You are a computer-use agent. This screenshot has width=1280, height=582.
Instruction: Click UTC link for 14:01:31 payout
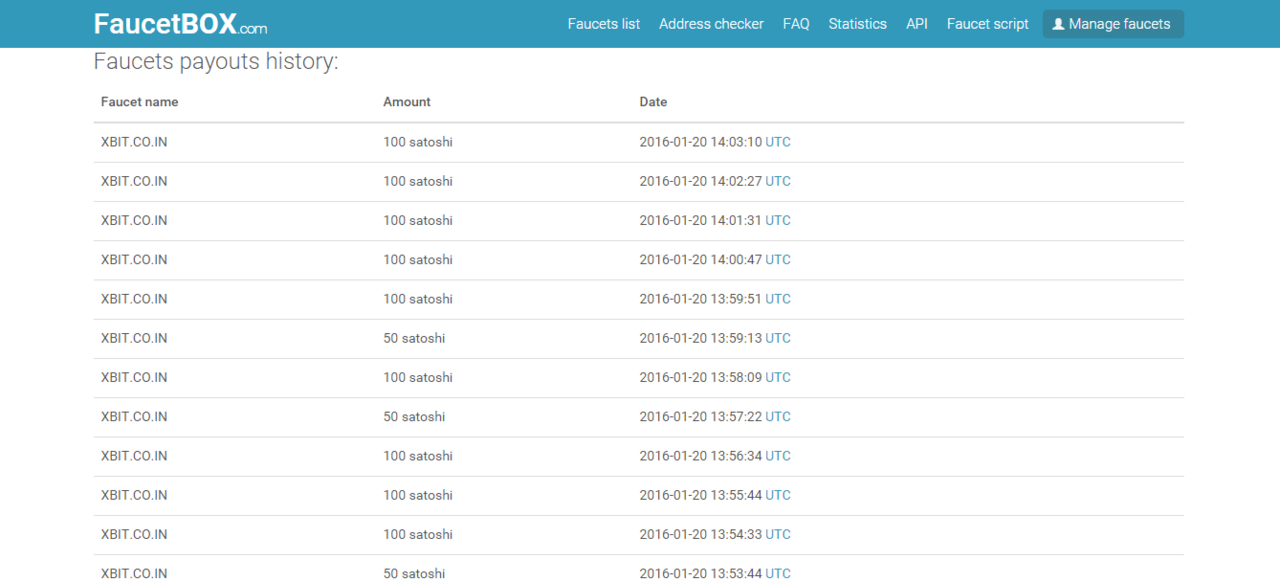click(x=777, y=220)
